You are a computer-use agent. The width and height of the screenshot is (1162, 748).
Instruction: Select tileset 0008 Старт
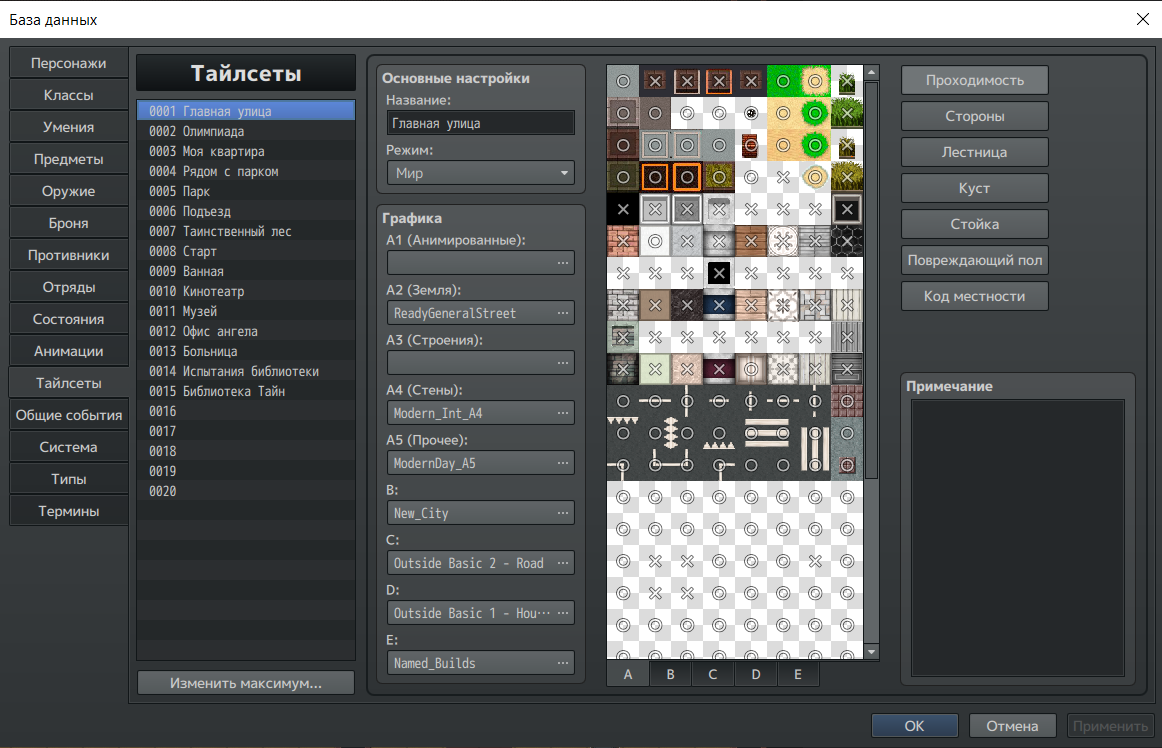[246, 251]
